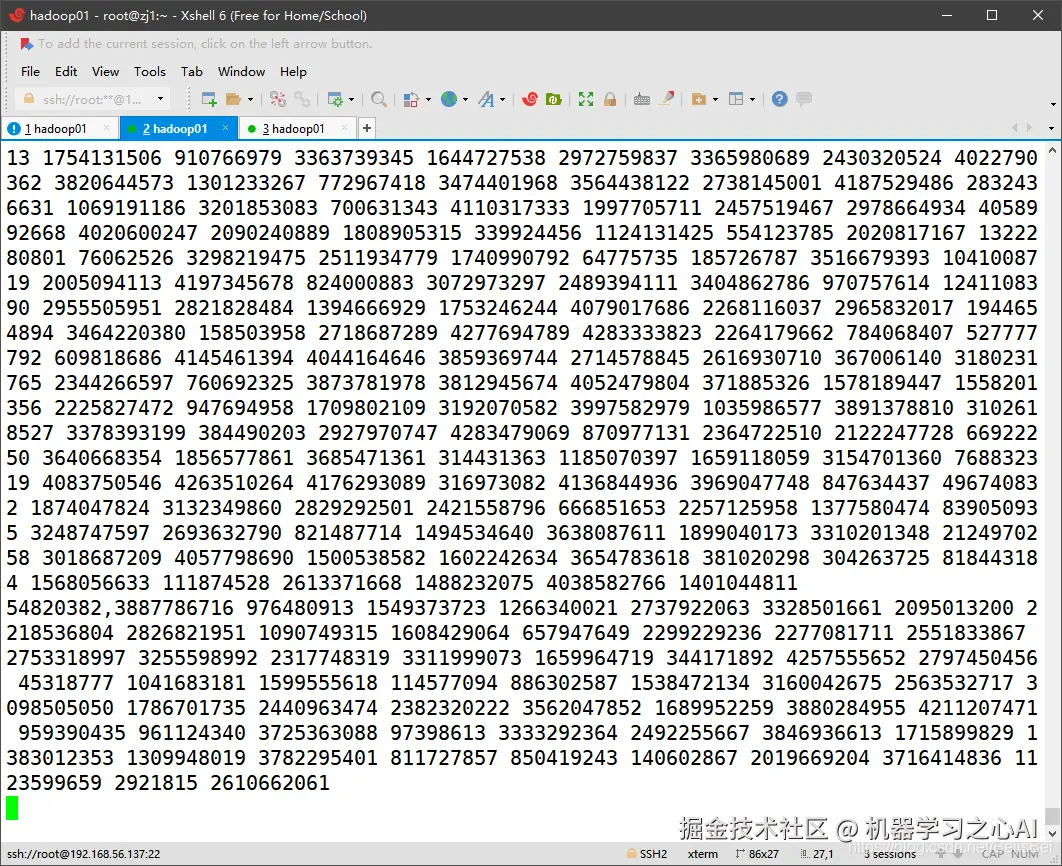Toggle full screen with green arrows icon
The image size is (1062, 866).
pos(586,100)
